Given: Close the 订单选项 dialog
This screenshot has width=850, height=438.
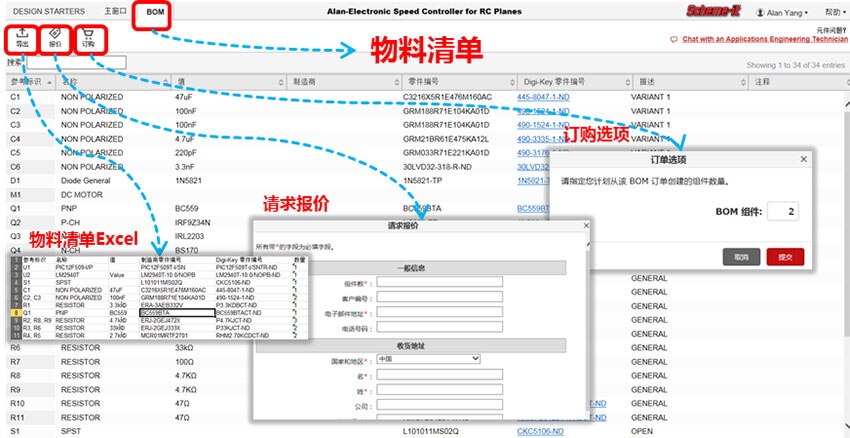Looking at the screenshot, I should click(x=803, y=159).
